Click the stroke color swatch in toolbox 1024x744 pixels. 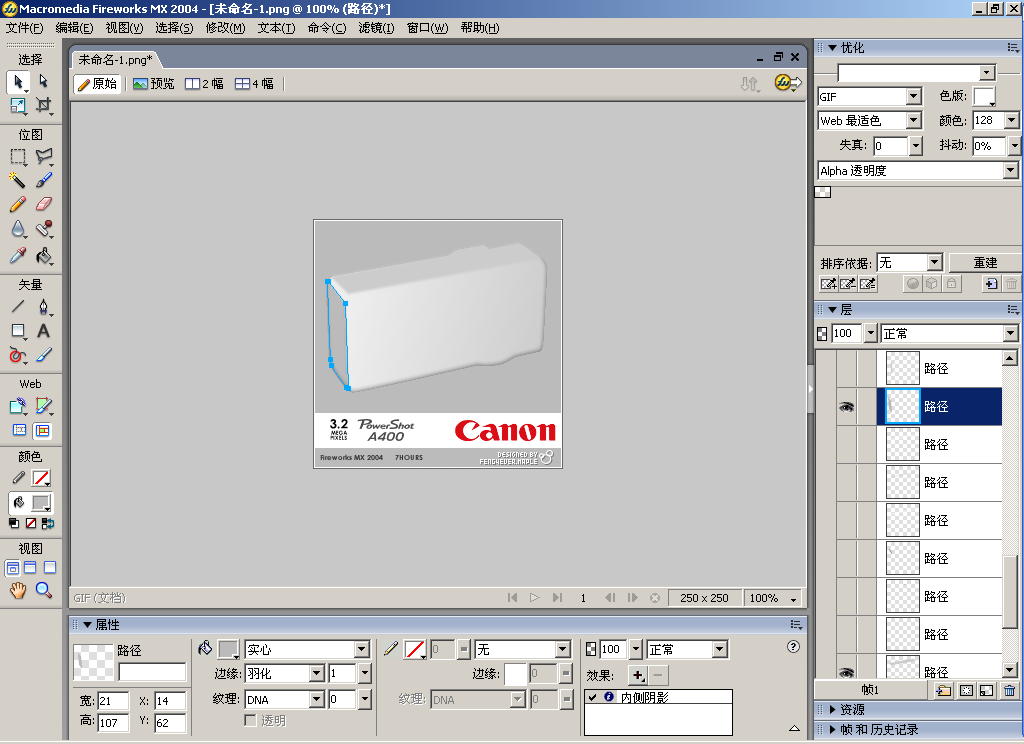[x=42, y=478]
